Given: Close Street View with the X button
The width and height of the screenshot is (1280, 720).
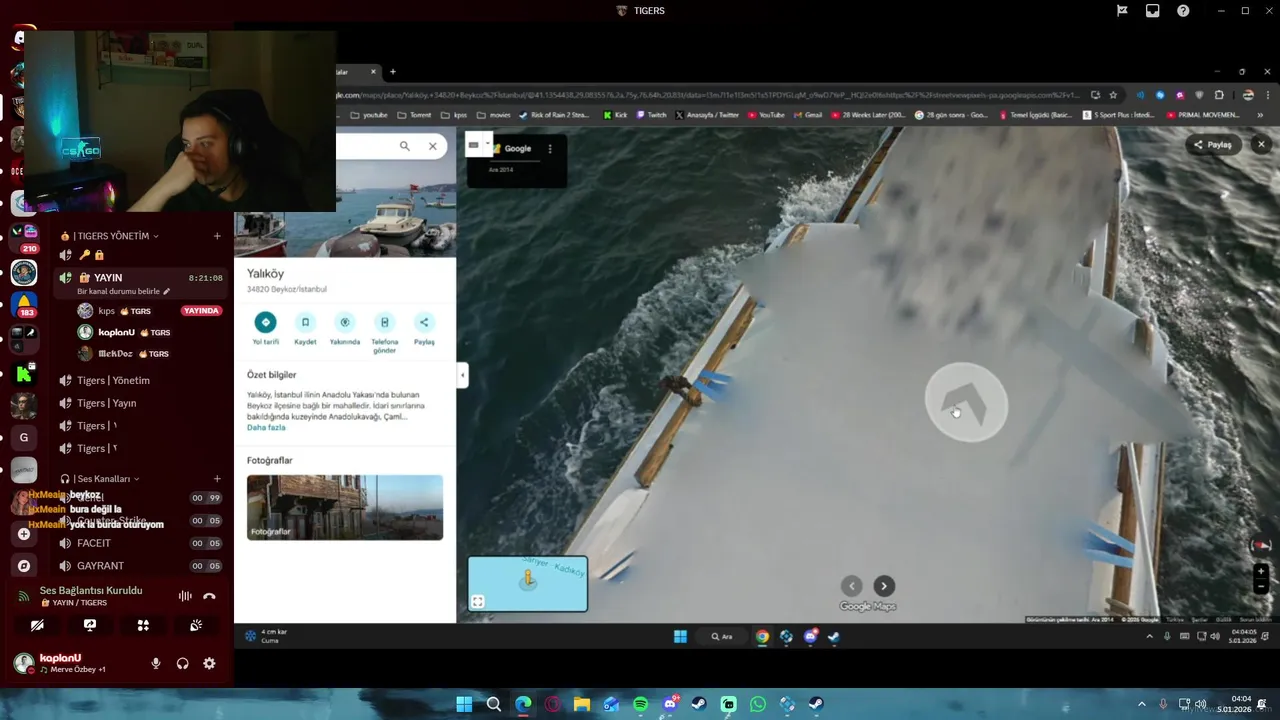Looking at the screenshot, I should [1261, 144].
